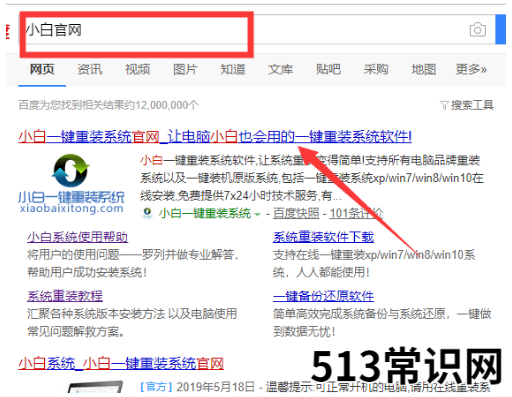Image resolution: width=512 pixels, height=397 pixels.
Task: Click laptop thumbnail of second result
Action: click(96, 387)
